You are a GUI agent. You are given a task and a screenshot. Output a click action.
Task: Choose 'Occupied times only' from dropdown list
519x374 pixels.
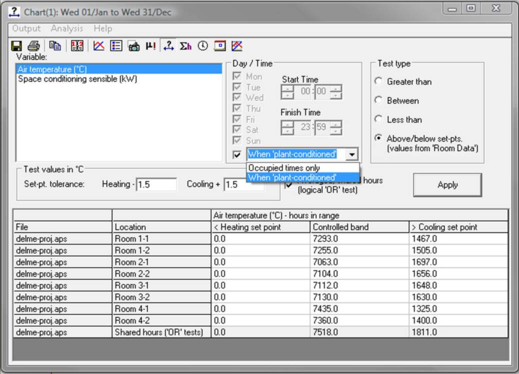tap(303, 168)
